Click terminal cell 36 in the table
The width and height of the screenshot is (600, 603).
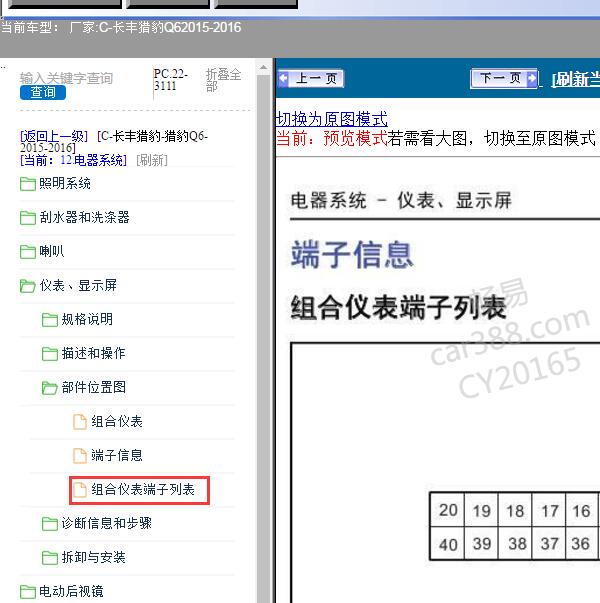pyautogui.click(x=582, y=543)
